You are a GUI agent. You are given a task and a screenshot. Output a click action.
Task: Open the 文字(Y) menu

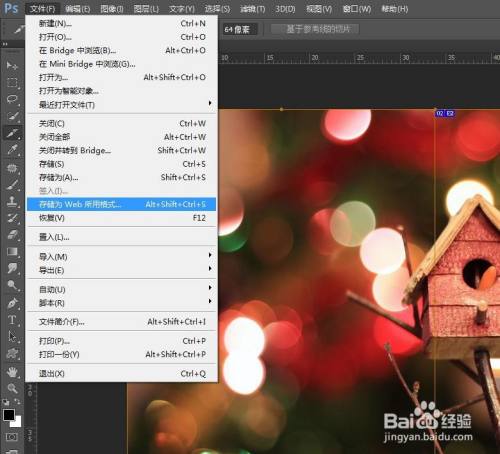pos(182,9)
